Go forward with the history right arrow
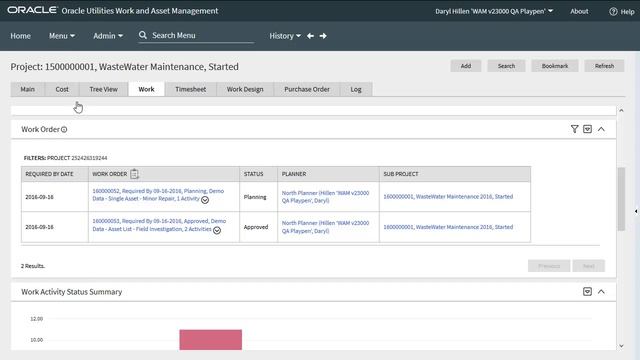Viewport: 640px width, 360px height. click(323, 36)
